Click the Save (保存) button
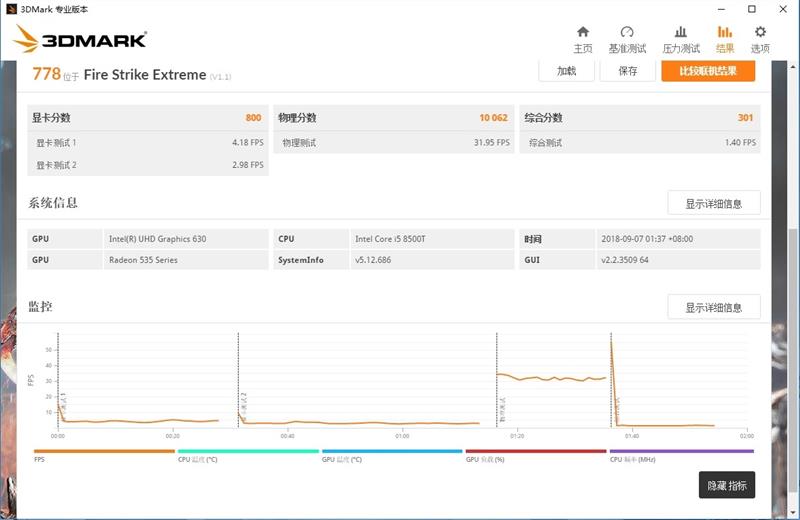The image size is (800, 520). tap(627, 71)
